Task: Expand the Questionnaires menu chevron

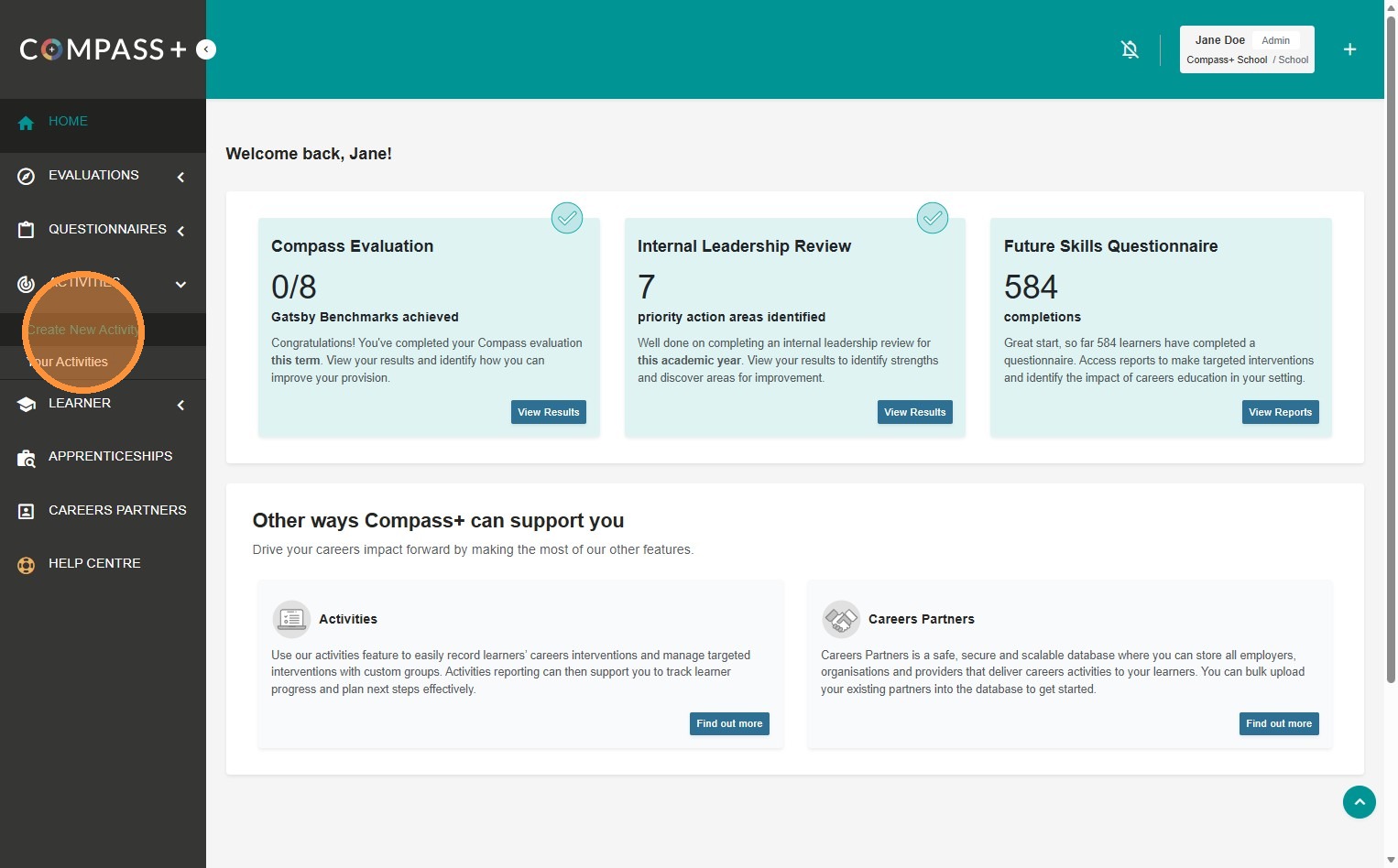Action: tap(180, 231)
